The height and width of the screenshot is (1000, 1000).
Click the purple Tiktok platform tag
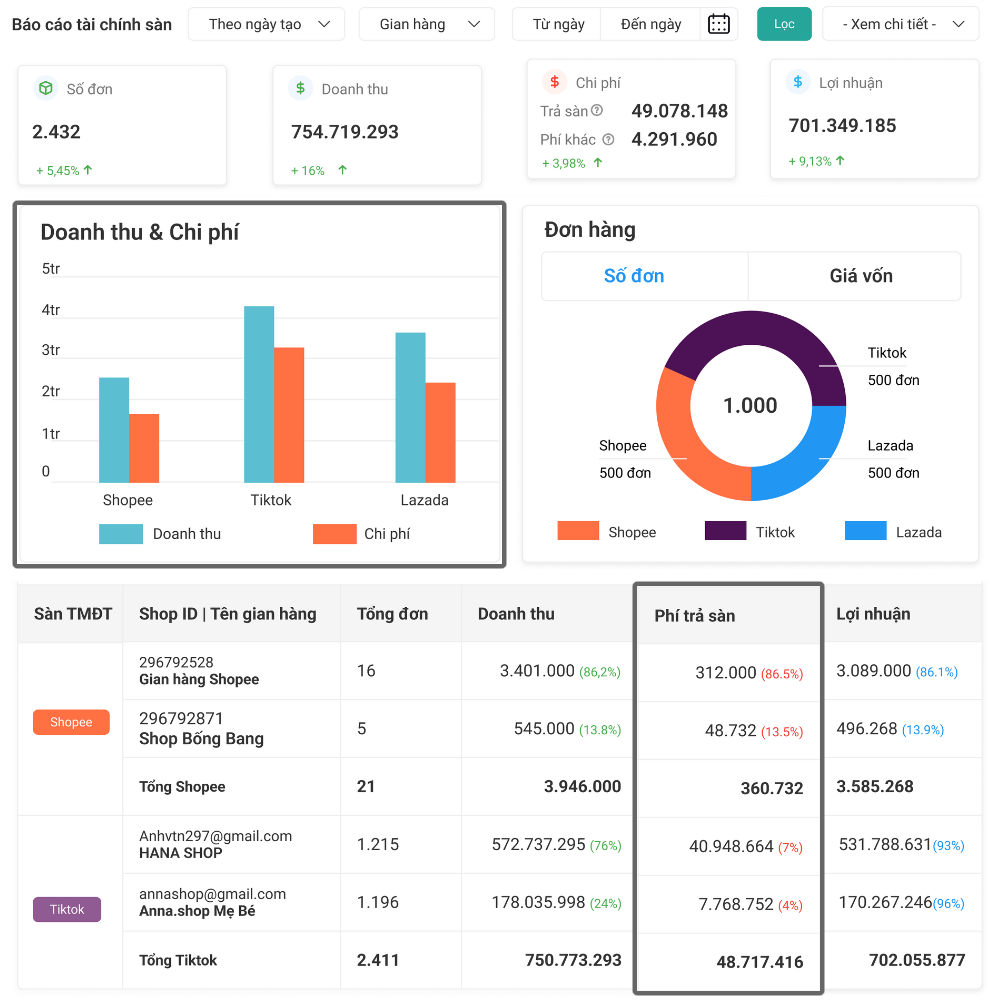pyautogui.click(x=67, y=910)
